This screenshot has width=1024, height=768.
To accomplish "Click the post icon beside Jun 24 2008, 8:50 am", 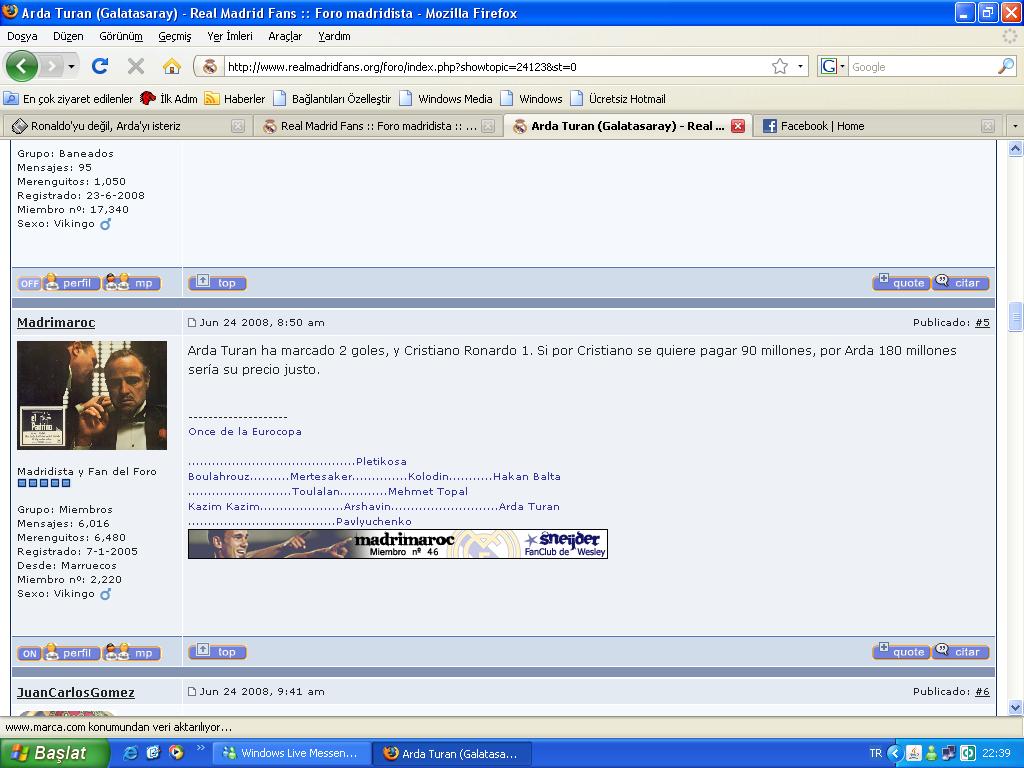I will point(192,323).
